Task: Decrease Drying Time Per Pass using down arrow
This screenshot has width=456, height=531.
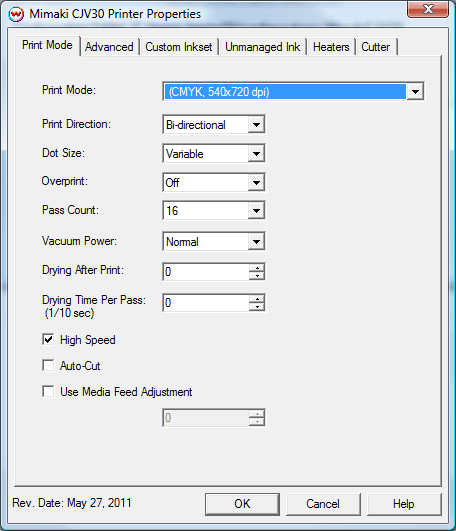Action: pyautogui.click(x=257, y=307)
